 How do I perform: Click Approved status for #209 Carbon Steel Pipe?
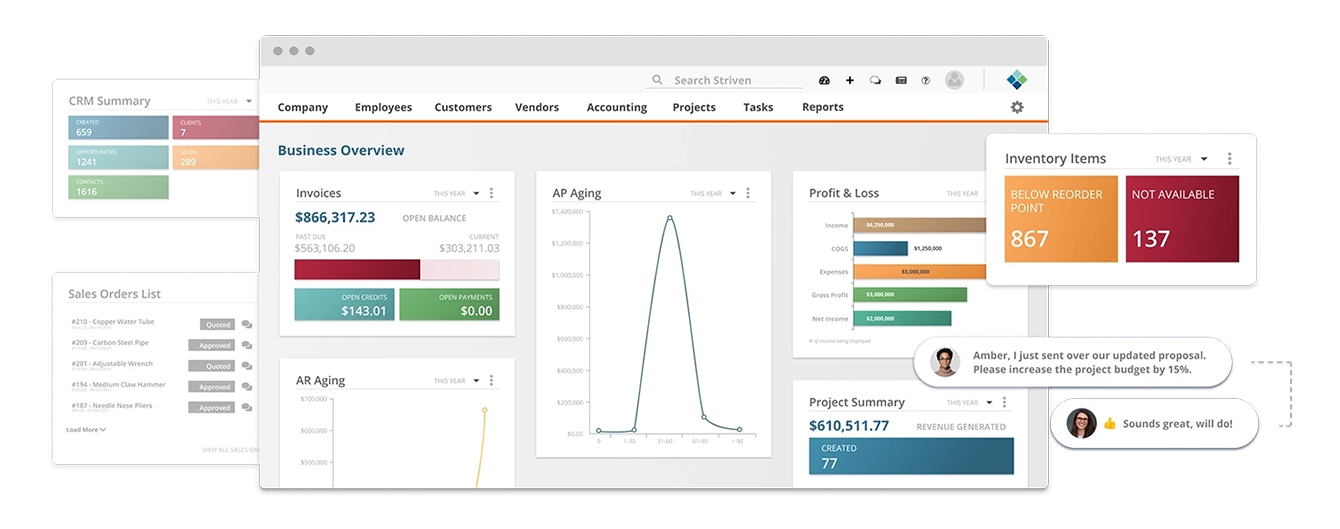[x=212, y=345]
